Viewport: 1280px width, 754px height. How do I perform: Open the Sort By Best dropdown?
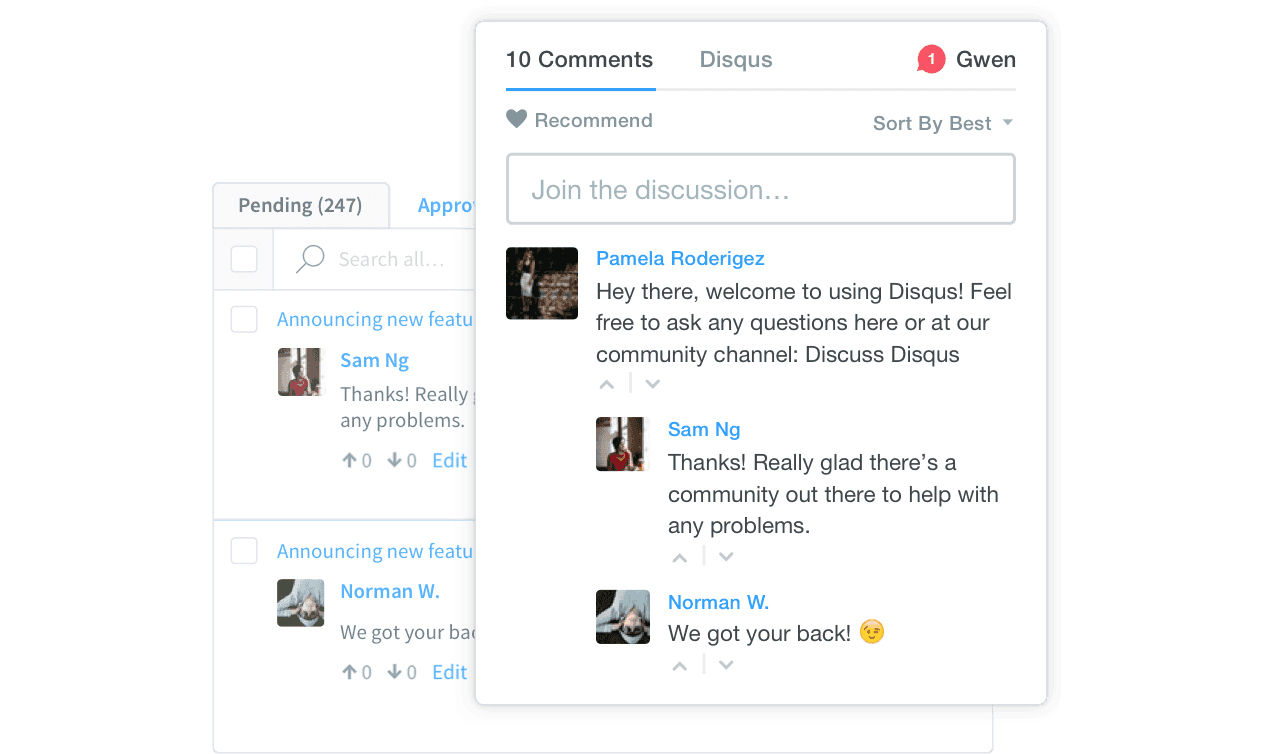(943, 123)
